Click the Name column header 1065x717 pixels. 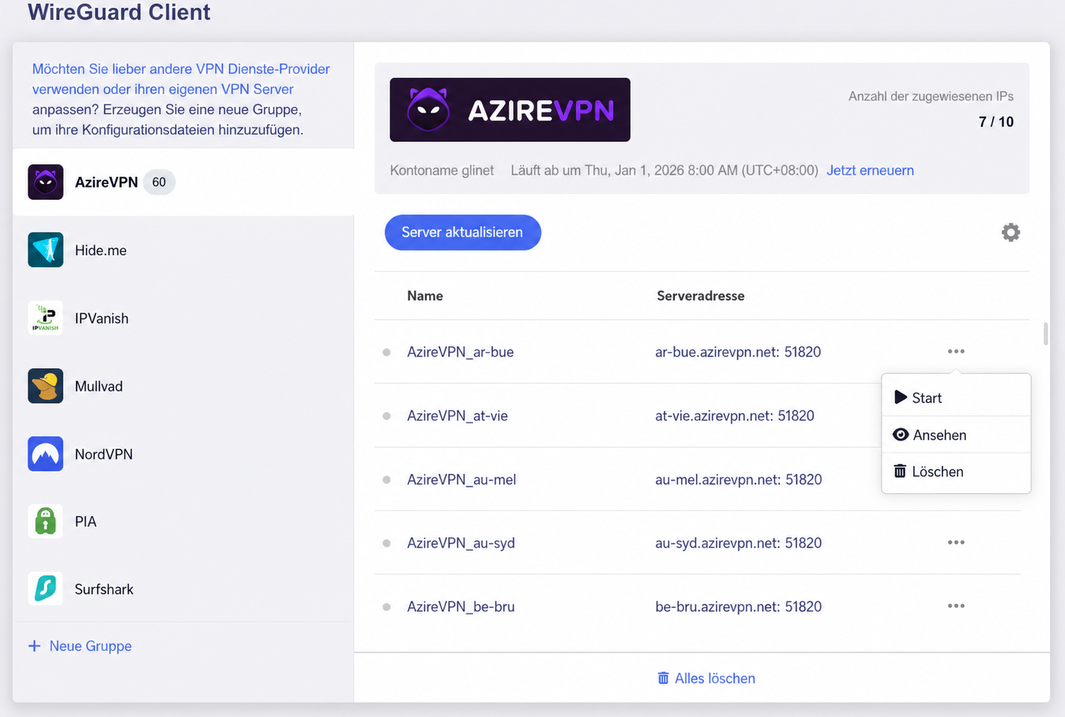(x=425, y=295)
